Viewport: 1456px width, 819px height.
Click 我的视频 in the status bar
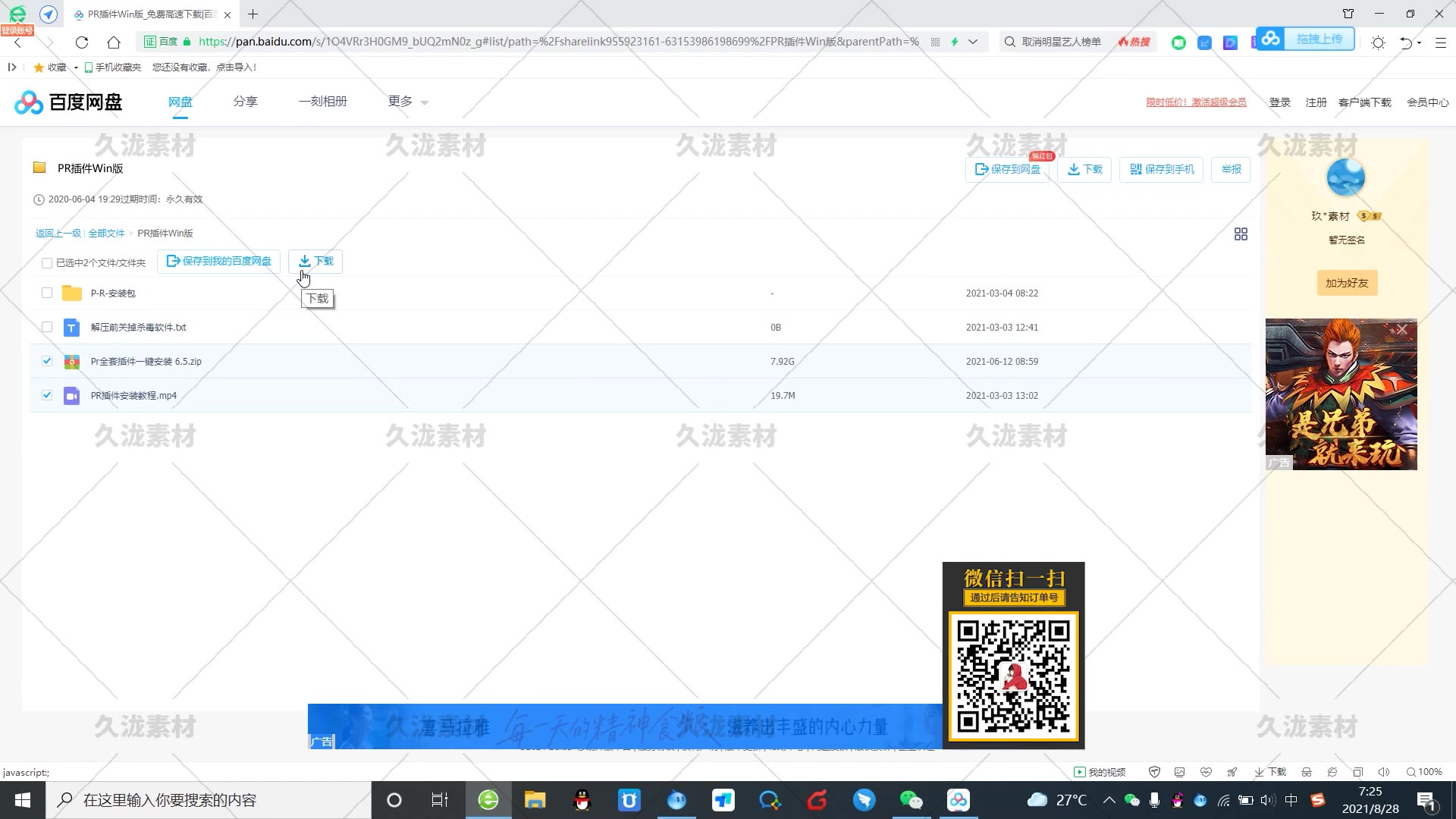(x=1100, y=772)
